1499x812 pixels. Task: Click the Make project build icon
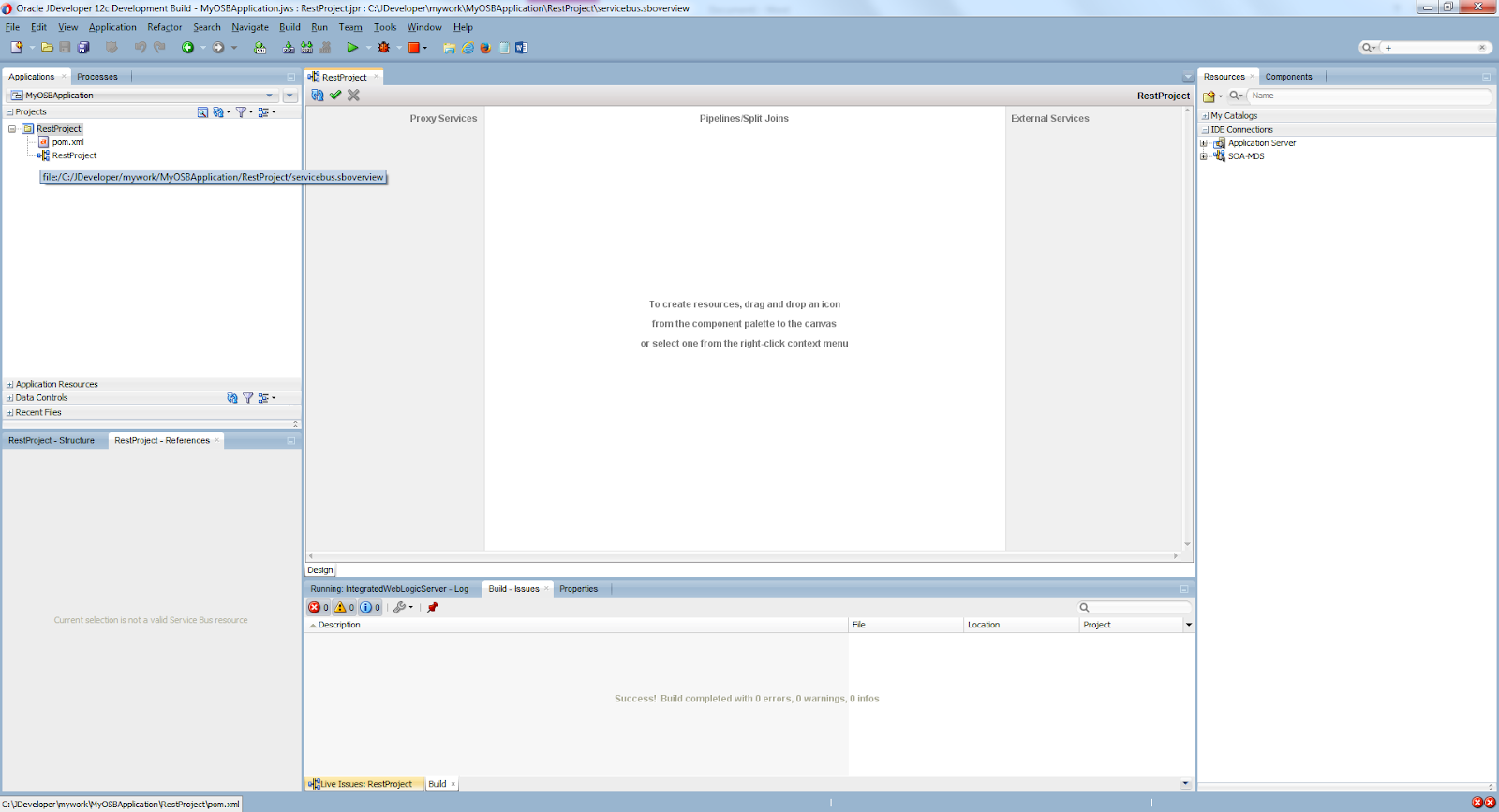[x=289, y=47]
